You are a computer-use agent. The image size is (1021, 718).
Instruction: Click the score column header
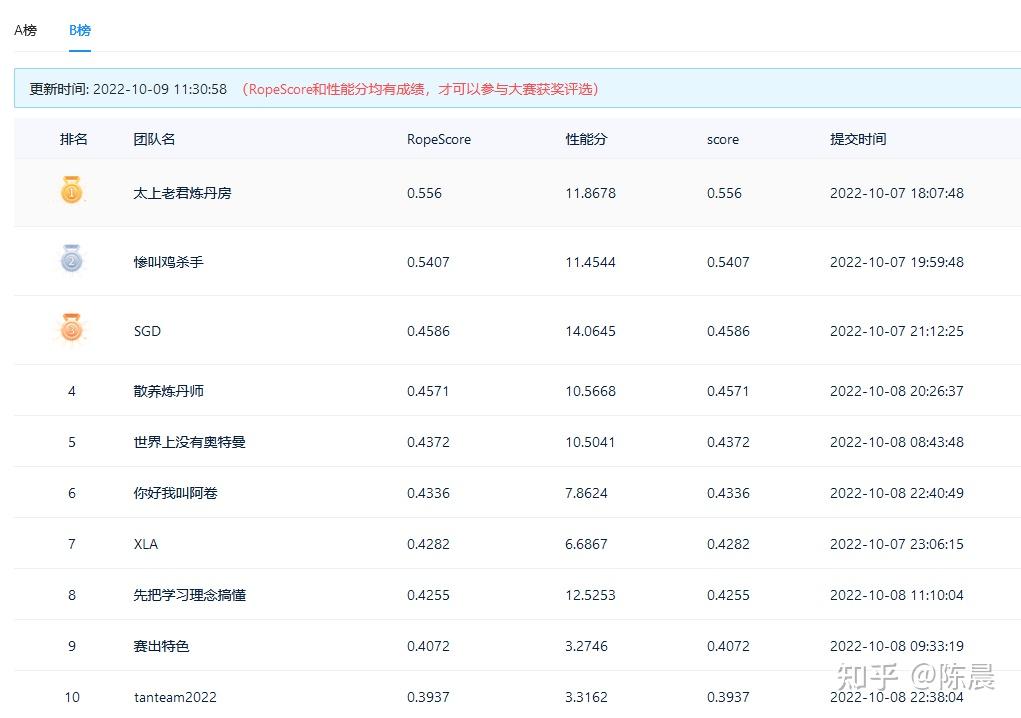[x=723, y=139]
